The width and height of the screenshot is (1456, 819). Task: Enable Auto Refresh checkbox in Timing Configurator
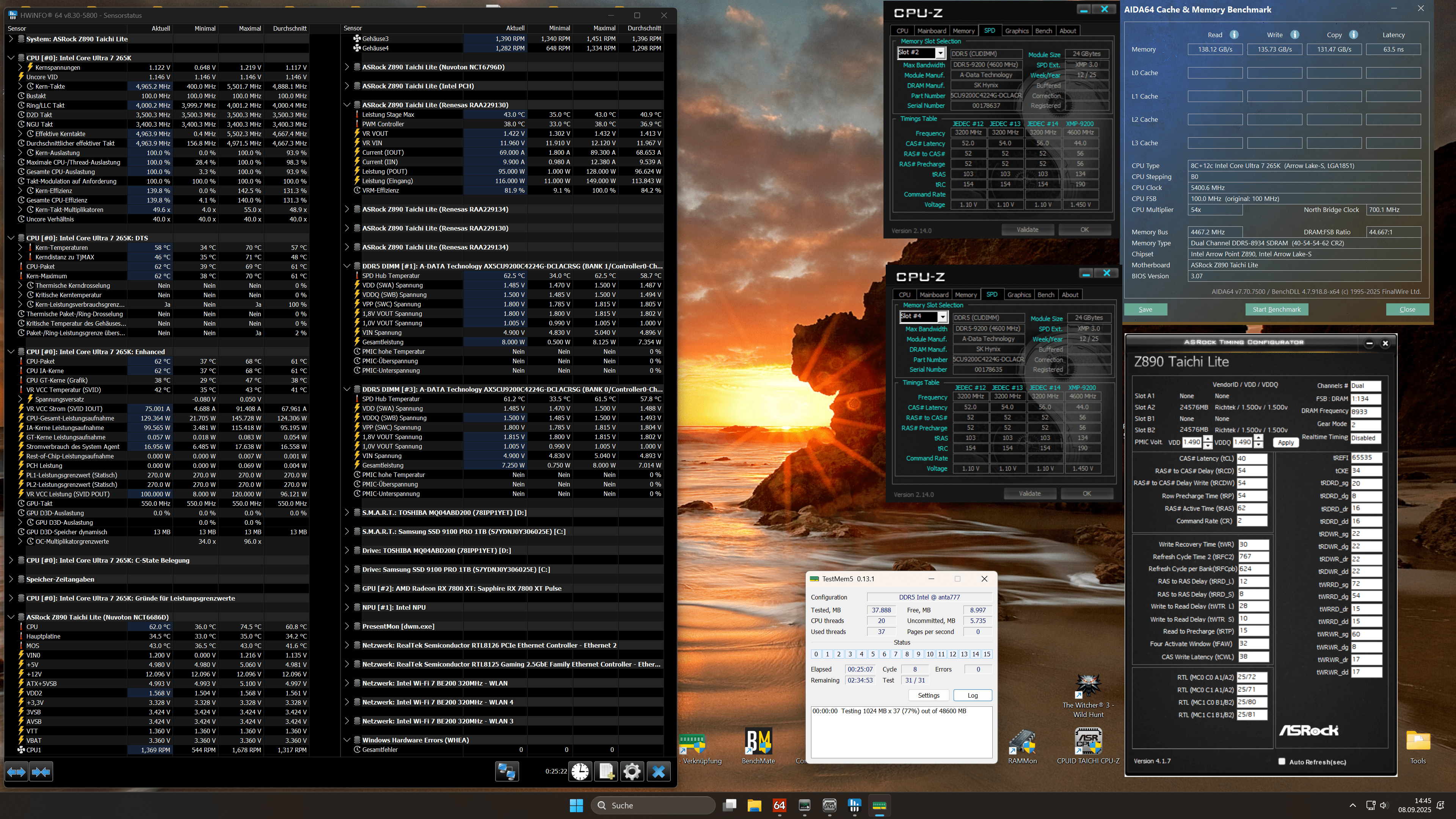click(x=1282, y=761)
